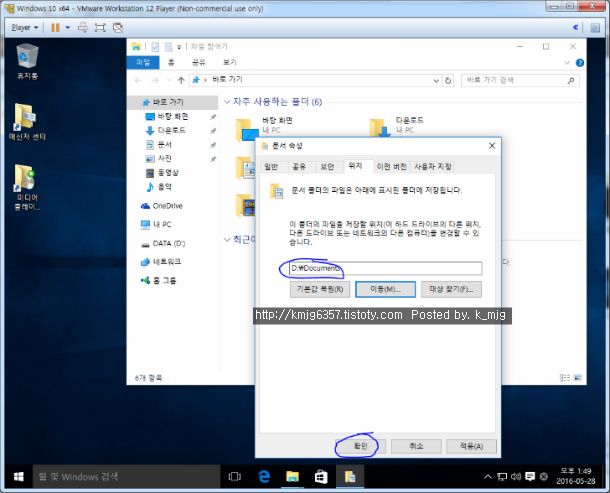This screenshot has height=493, width=610.
Task: Click 적용(A) apply button
Action: pos(472,446)
